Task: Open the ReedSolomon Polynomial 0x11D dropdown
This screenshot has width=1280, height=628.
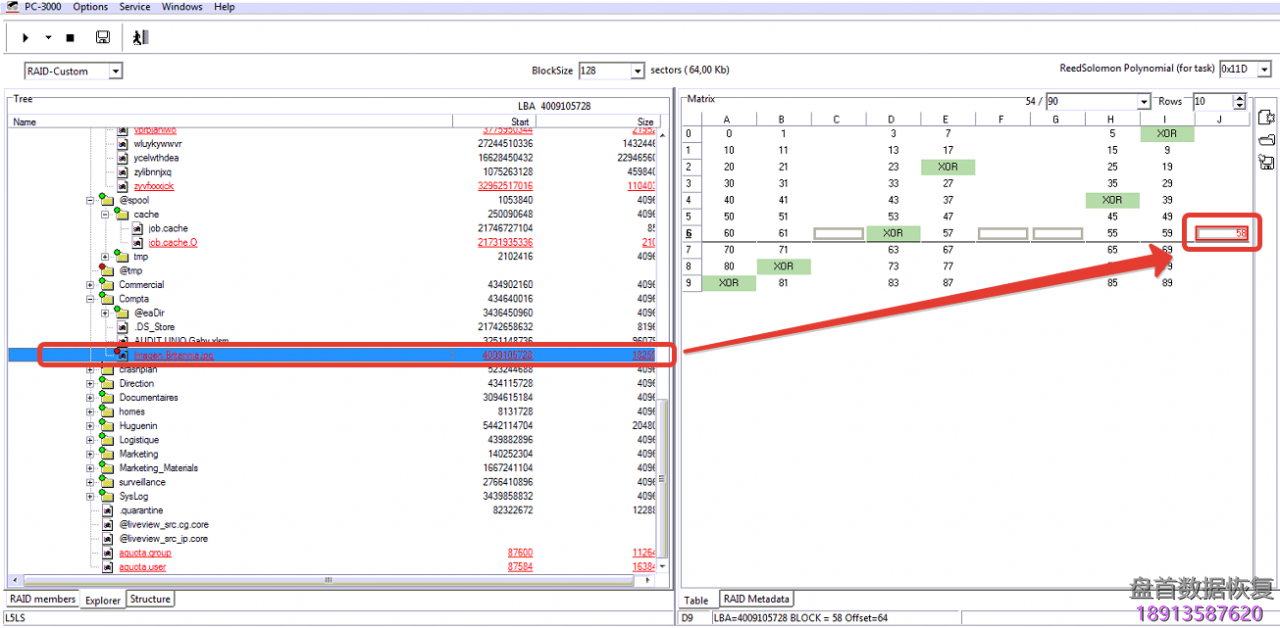Action: point(1265,70)
